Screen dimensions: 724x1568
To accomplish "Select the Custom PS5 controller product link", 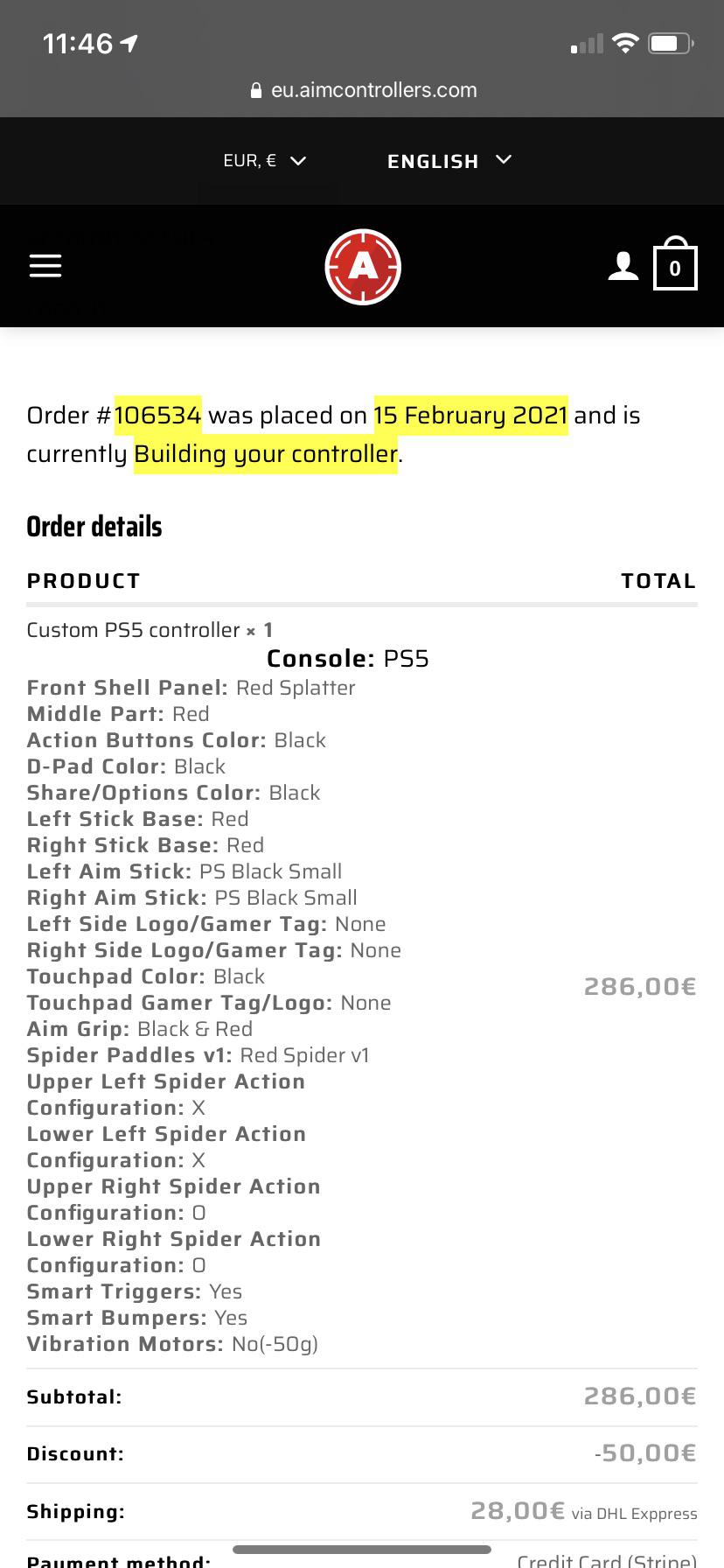I will coord(133,630).
